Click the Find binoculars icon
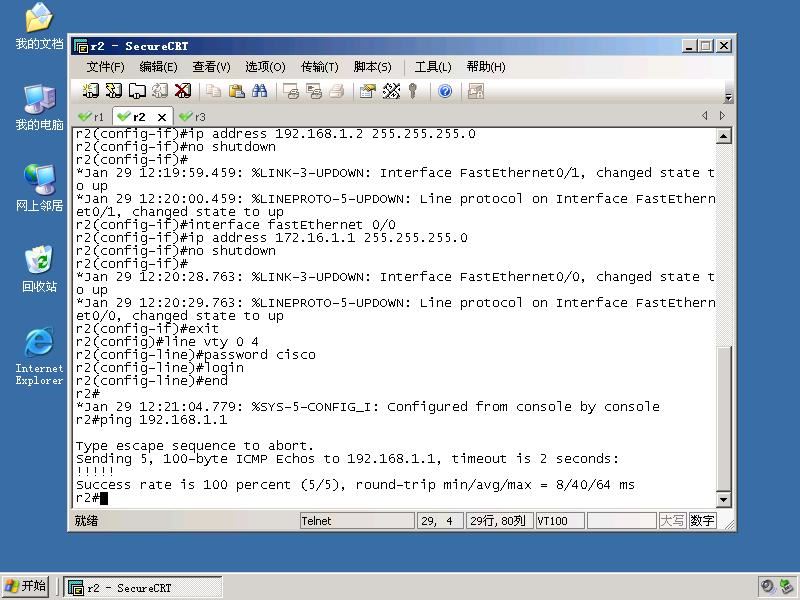 [x=259, y=91]
